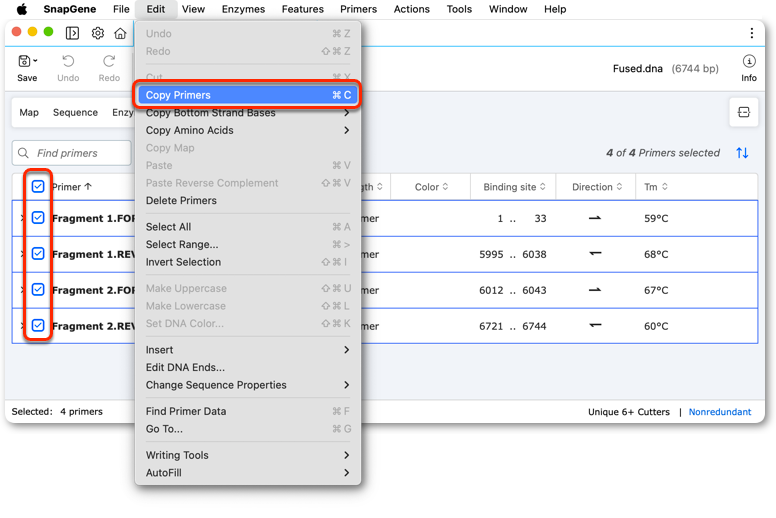Sort by the Tm column
The image size is (776, 518).
coord(656,187)
